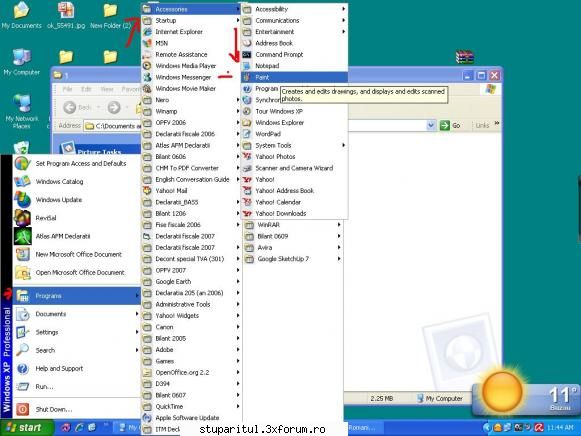Expand the Google SketchUp 7 group
The image size is (581, 436).
tap(293, 259)
